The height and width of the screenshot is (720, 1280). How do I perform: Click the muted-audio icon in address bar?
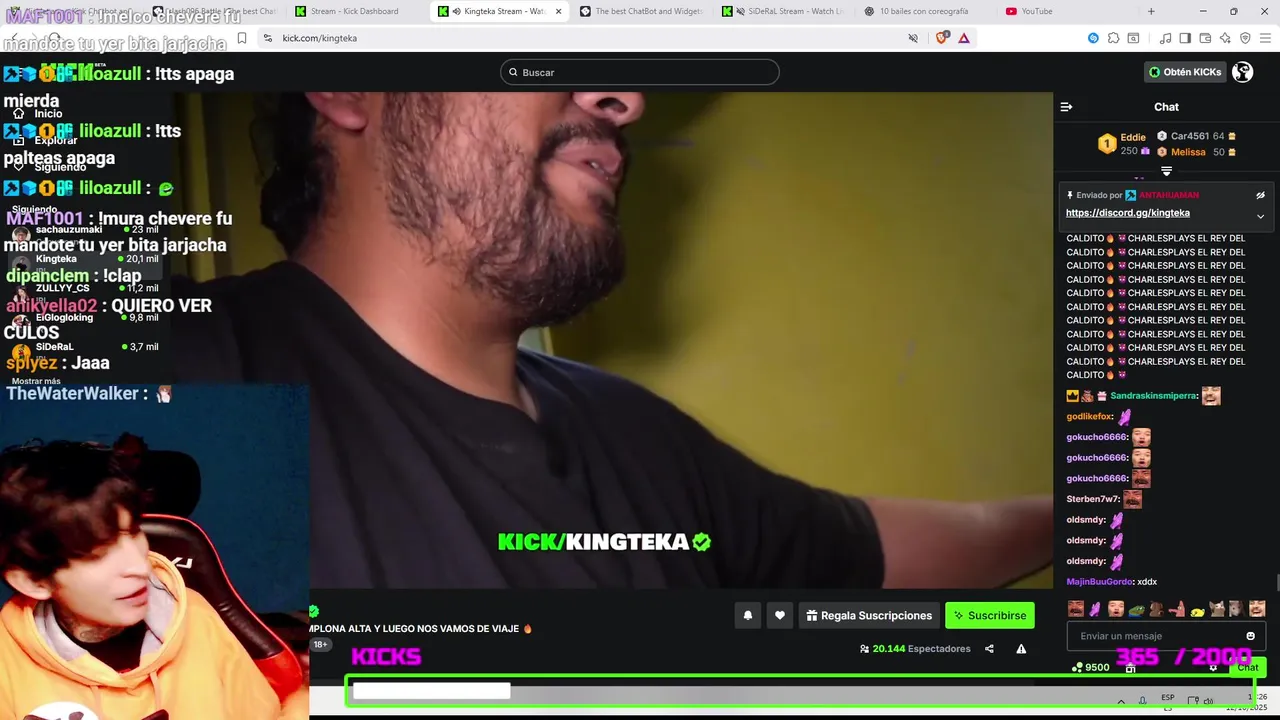pyautogui.click(x=913, y=38)
